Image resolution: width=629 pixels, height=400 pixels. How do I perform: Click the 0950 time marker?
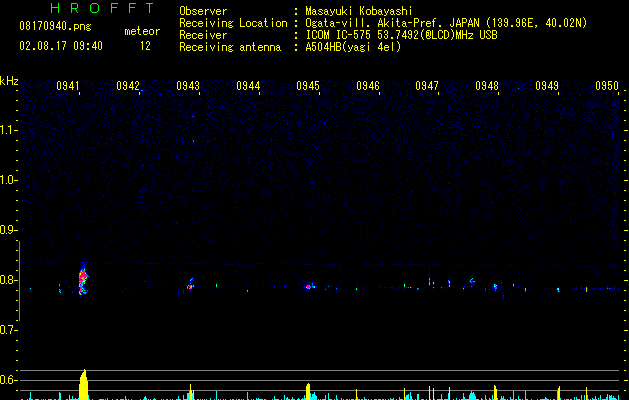point(607,86)
